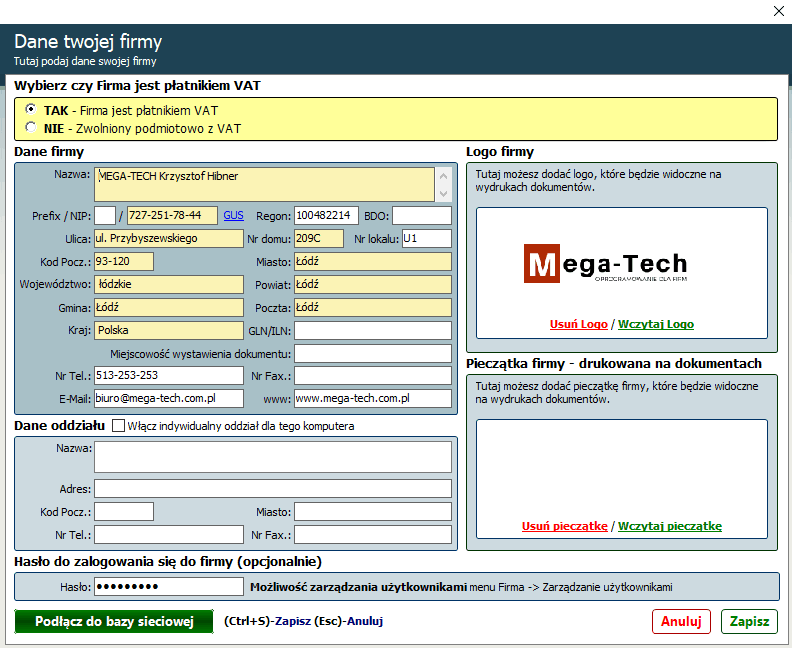Image resolution: width=792 pixels, height=648 pixels.
Task: Select TAK - Firma jest płatnikiem VAT
Action: [31, 109]
